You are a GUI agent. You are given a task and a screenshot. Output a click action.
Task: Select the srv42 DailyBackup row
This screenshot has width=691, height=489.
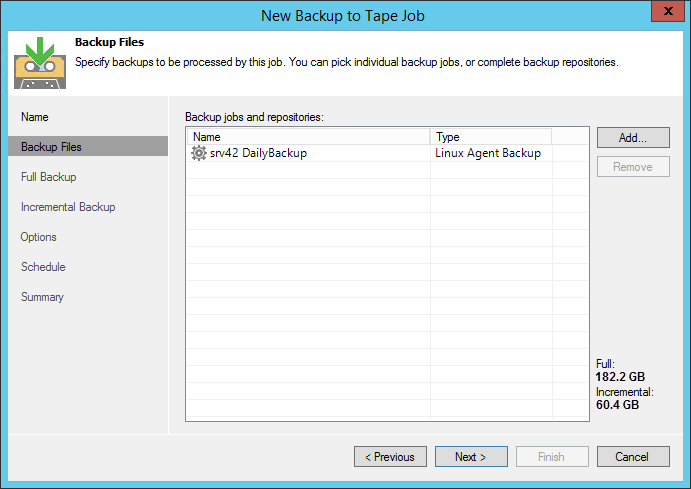click(258, 154)
